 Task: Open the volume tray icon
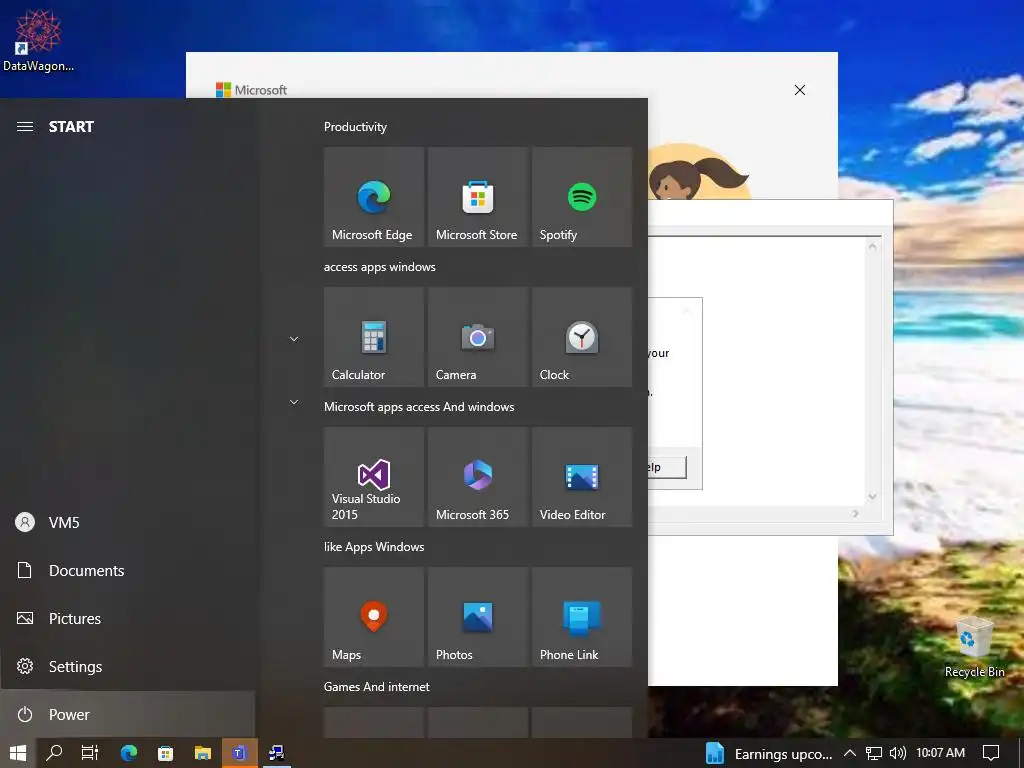click(x=898, y=753)
